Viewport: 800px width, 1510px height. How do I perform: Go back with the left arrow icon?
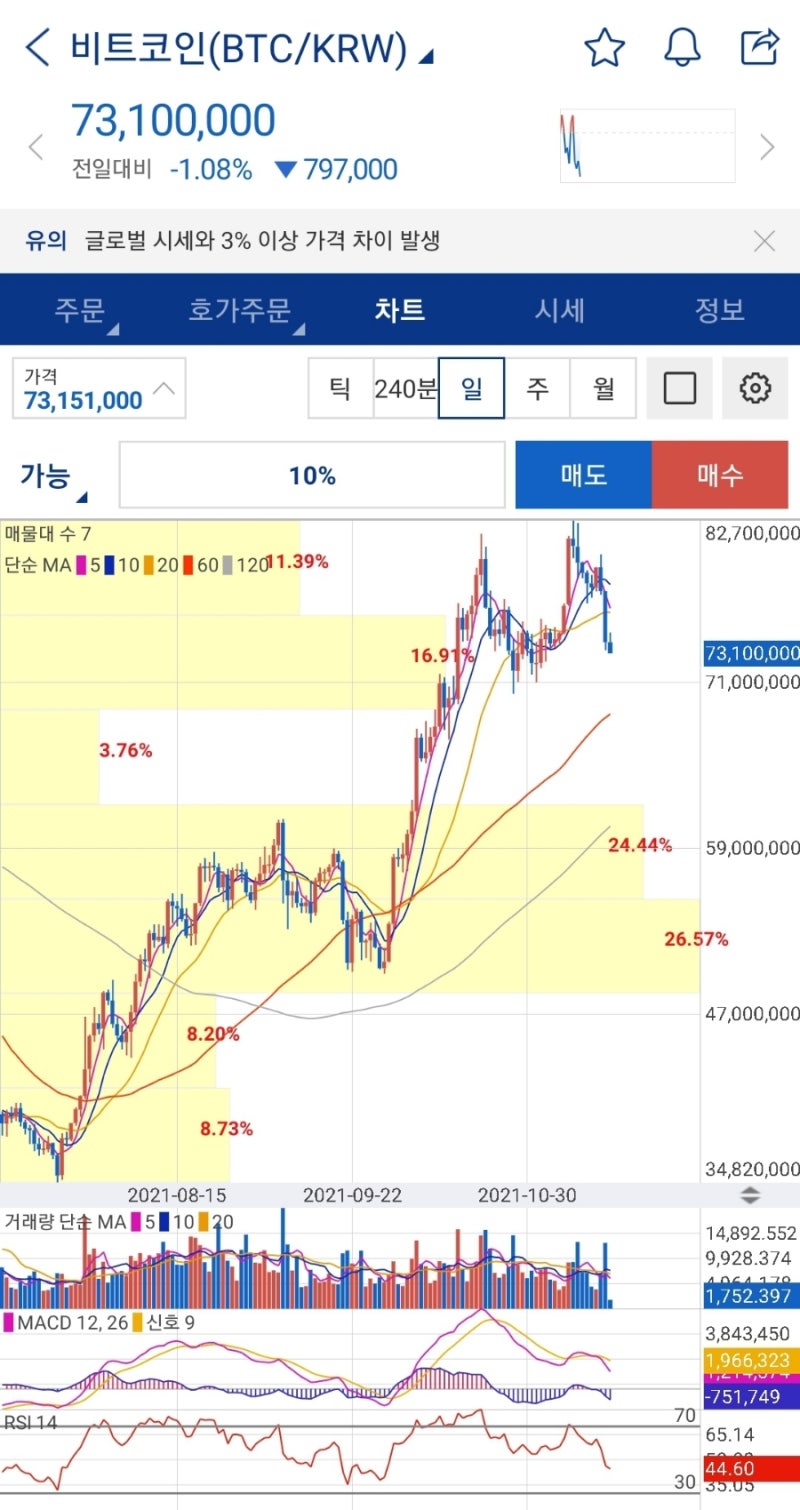36,46
